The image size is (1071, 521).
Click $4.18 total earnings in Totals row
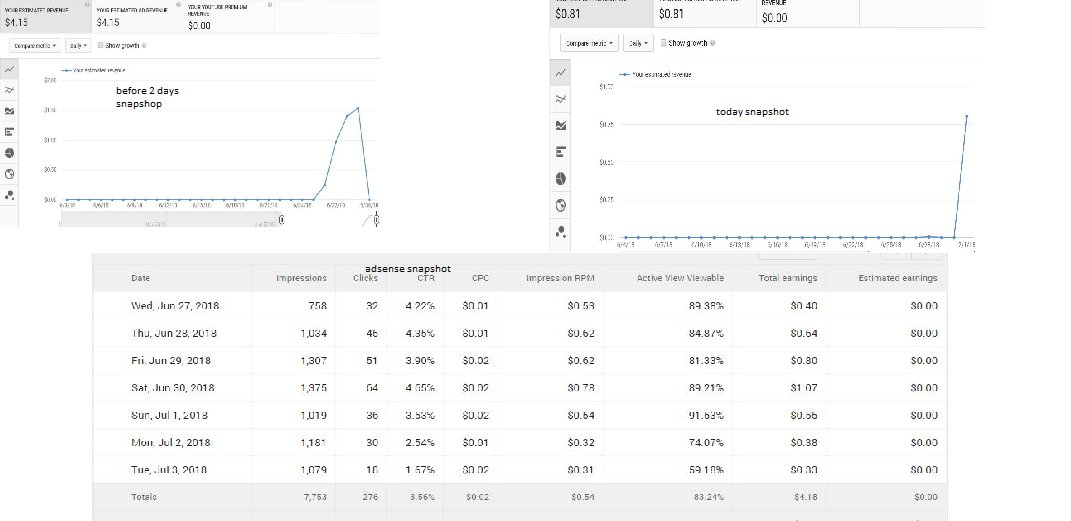tap(806, 497)
